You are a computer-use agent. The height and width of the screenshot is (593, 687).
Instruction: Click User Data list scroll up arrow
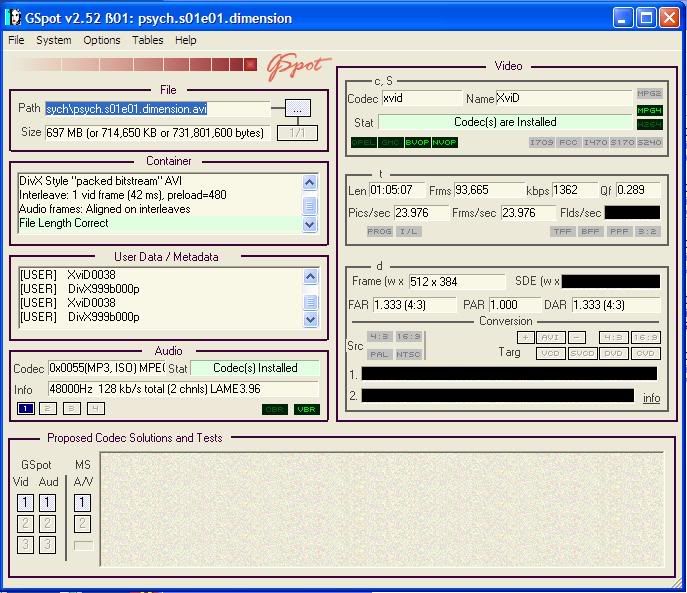(310, 276)
